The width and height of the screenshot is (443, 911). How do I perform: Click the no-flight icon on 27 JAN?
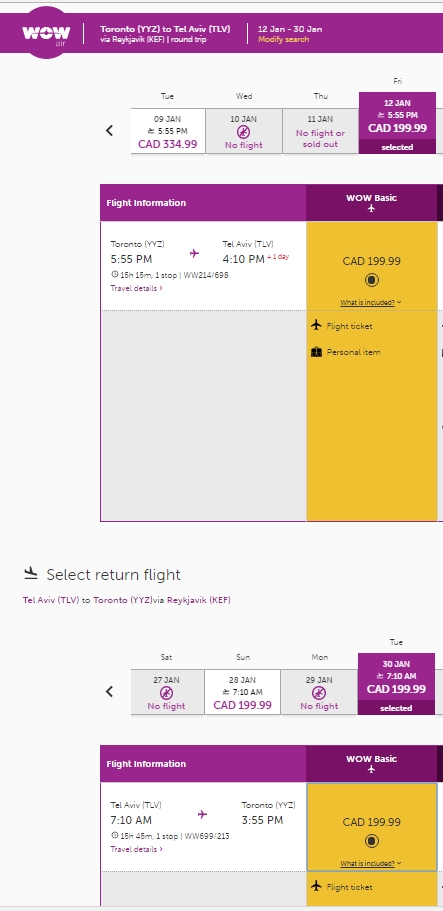[x=166, y=693]
